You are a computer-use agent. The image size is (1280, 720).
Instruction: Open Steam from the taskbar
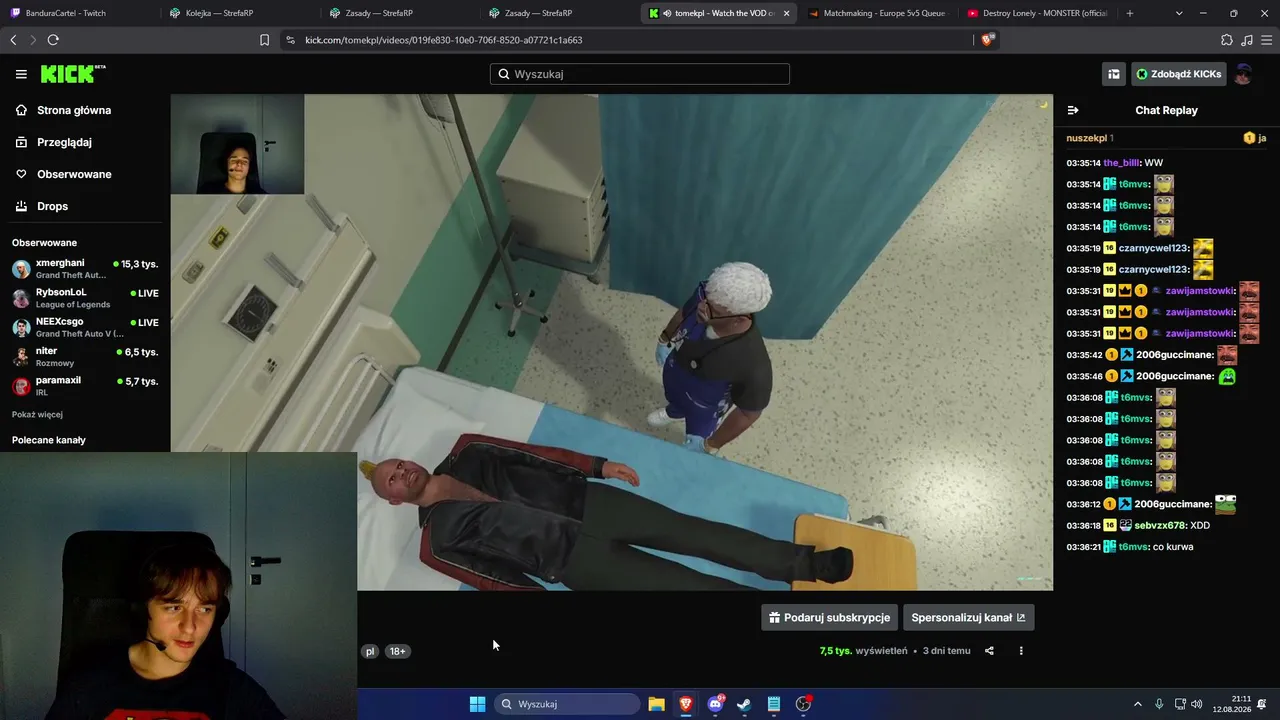click(x=744, y=704)
